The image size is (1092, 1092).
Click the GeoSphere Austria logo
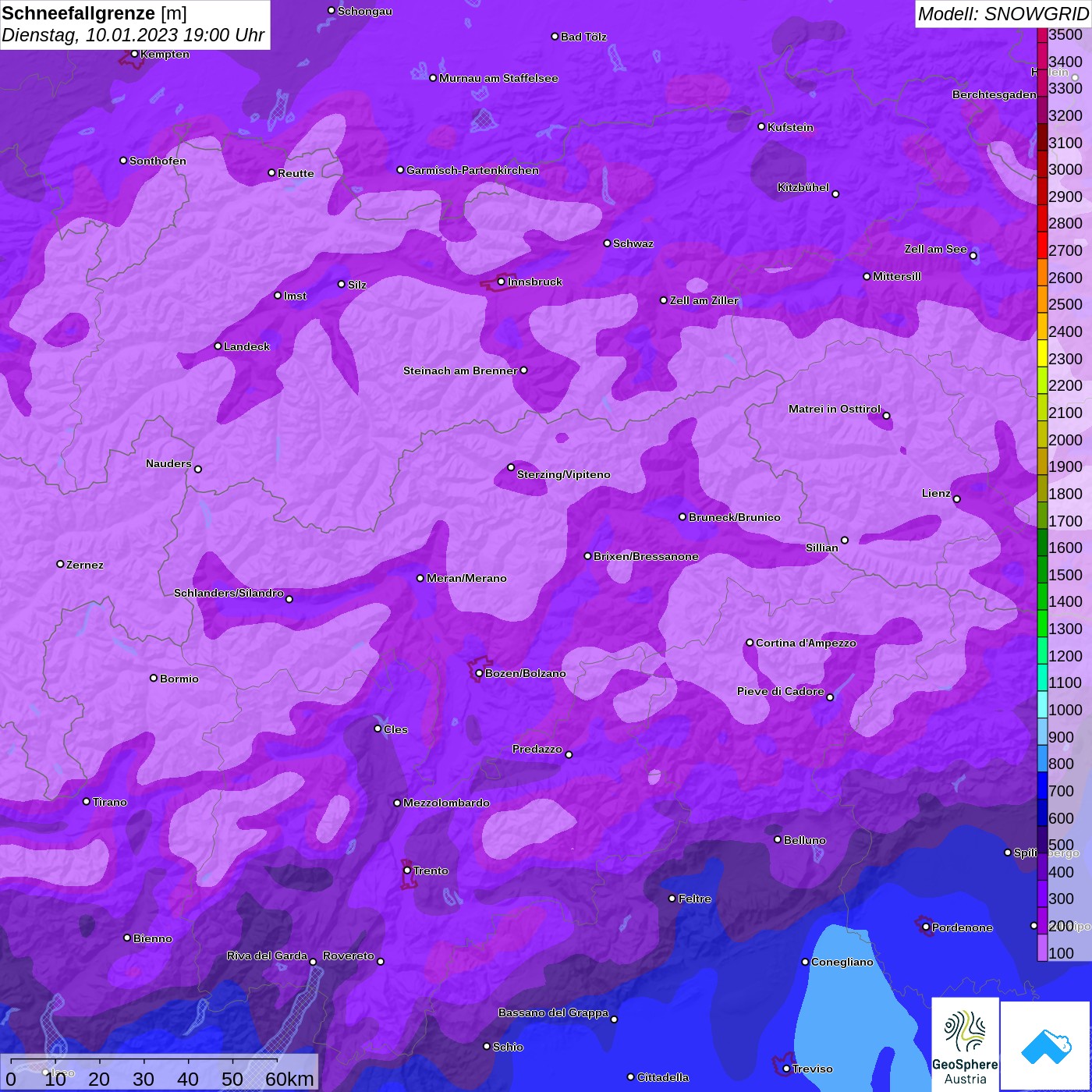[x=965, y=1045]
